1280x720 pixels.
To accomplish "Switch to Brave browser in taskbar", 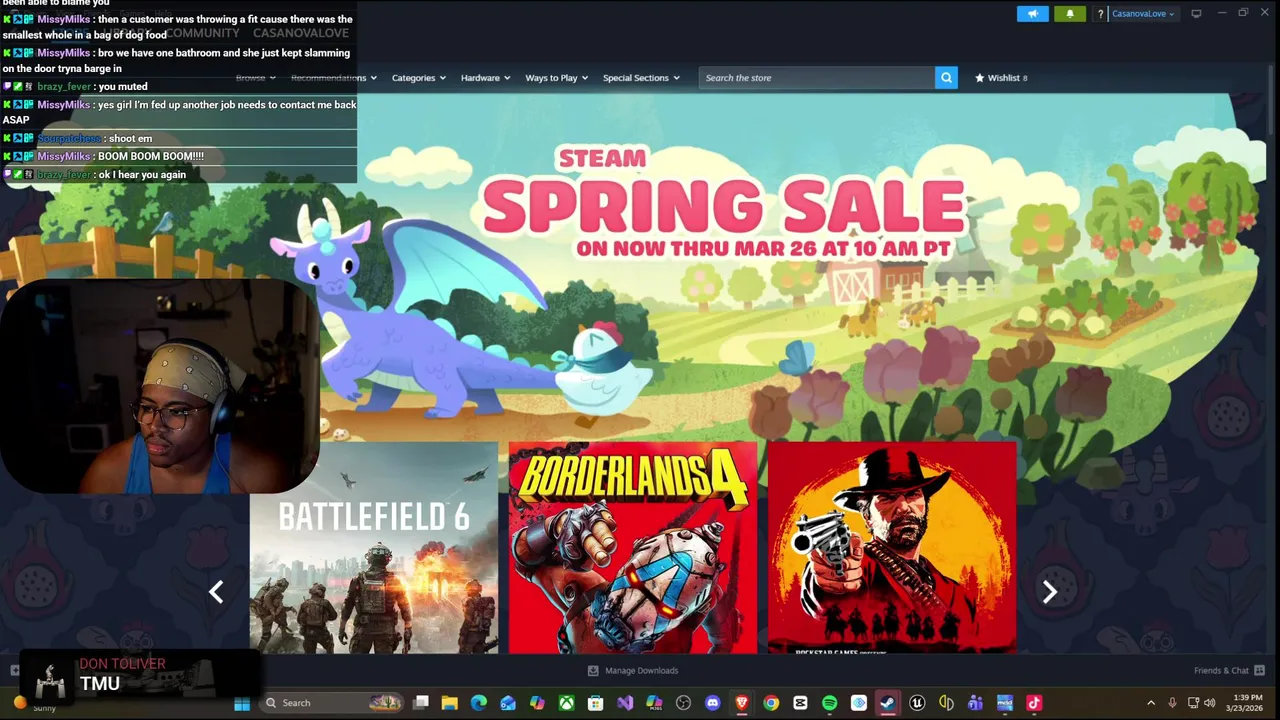I will [x=741, y=703].
